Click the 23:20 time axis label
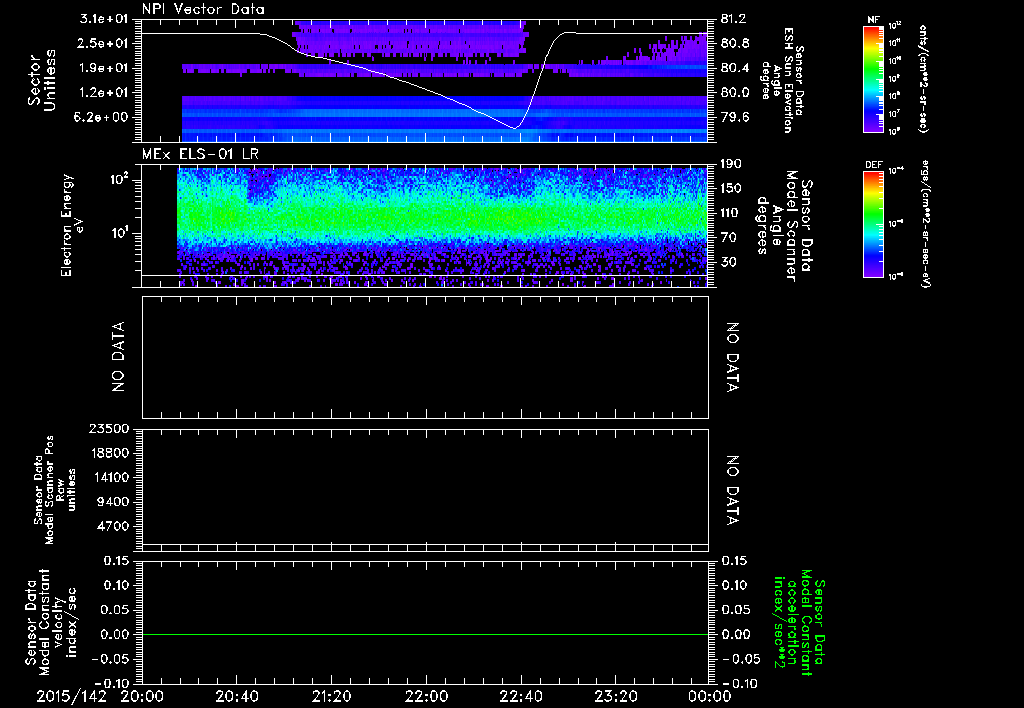Image resolution: width=1024 pixels, height=708 pixels. [x=615, y=695]
